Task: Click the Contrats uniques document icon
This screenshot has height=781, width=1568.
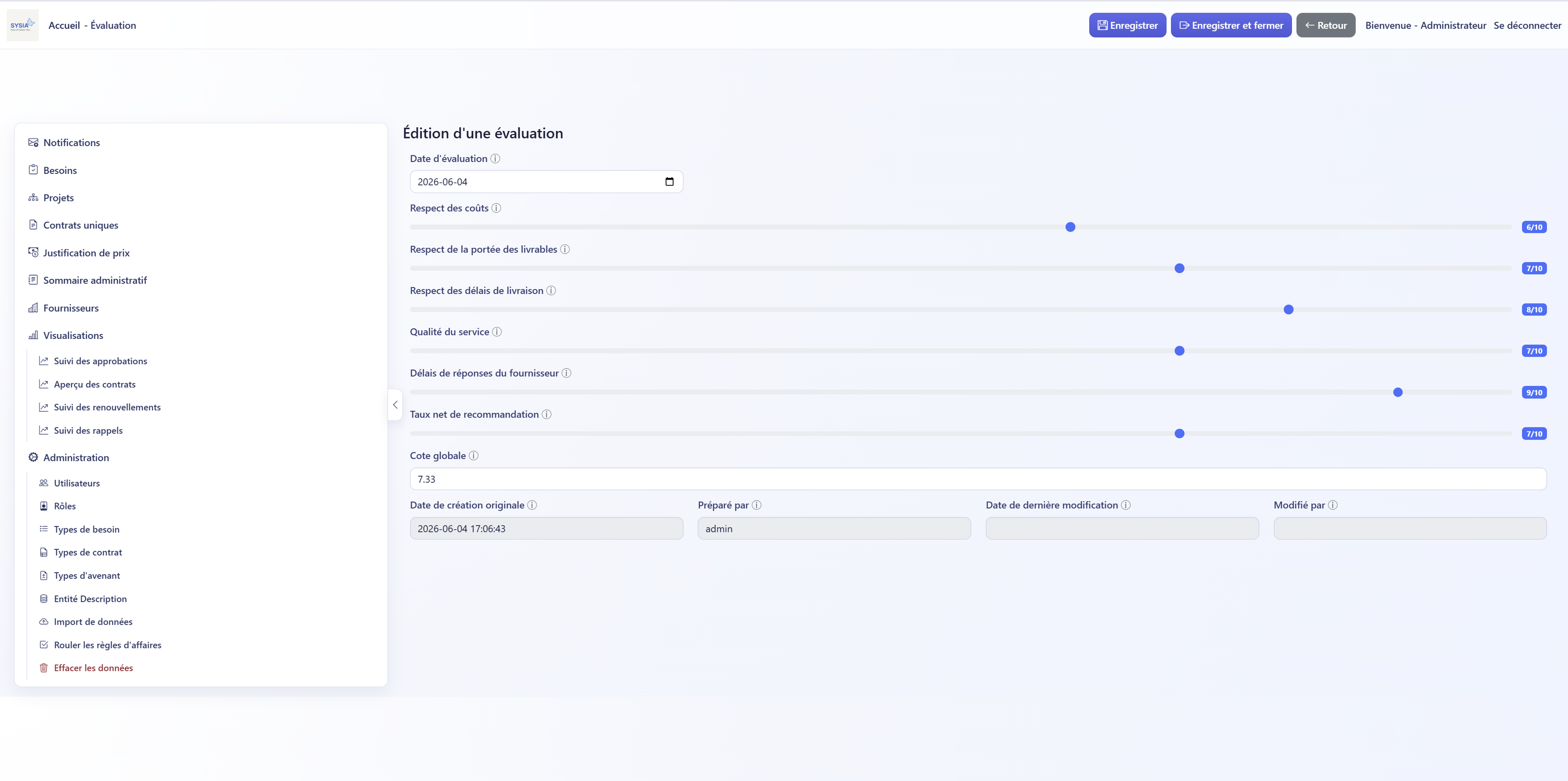Action: [33, 225]
